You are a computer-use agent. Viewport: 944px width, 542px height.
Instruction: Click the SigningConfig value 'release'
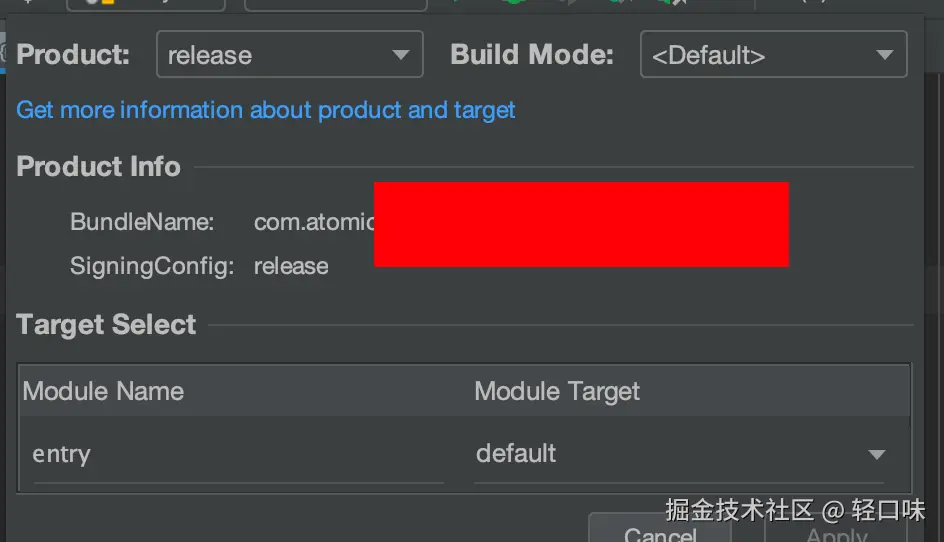point(291,266)
